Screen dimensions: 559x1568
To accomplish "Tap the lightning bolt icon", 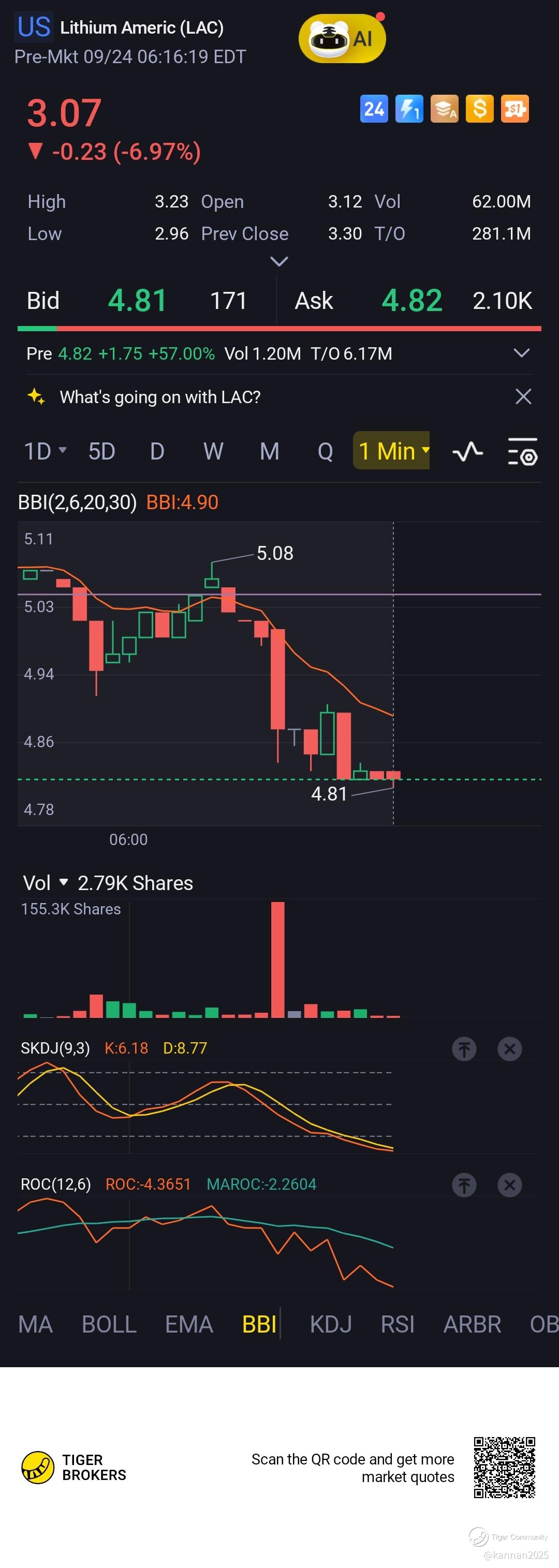I will [x=409, y=110].
